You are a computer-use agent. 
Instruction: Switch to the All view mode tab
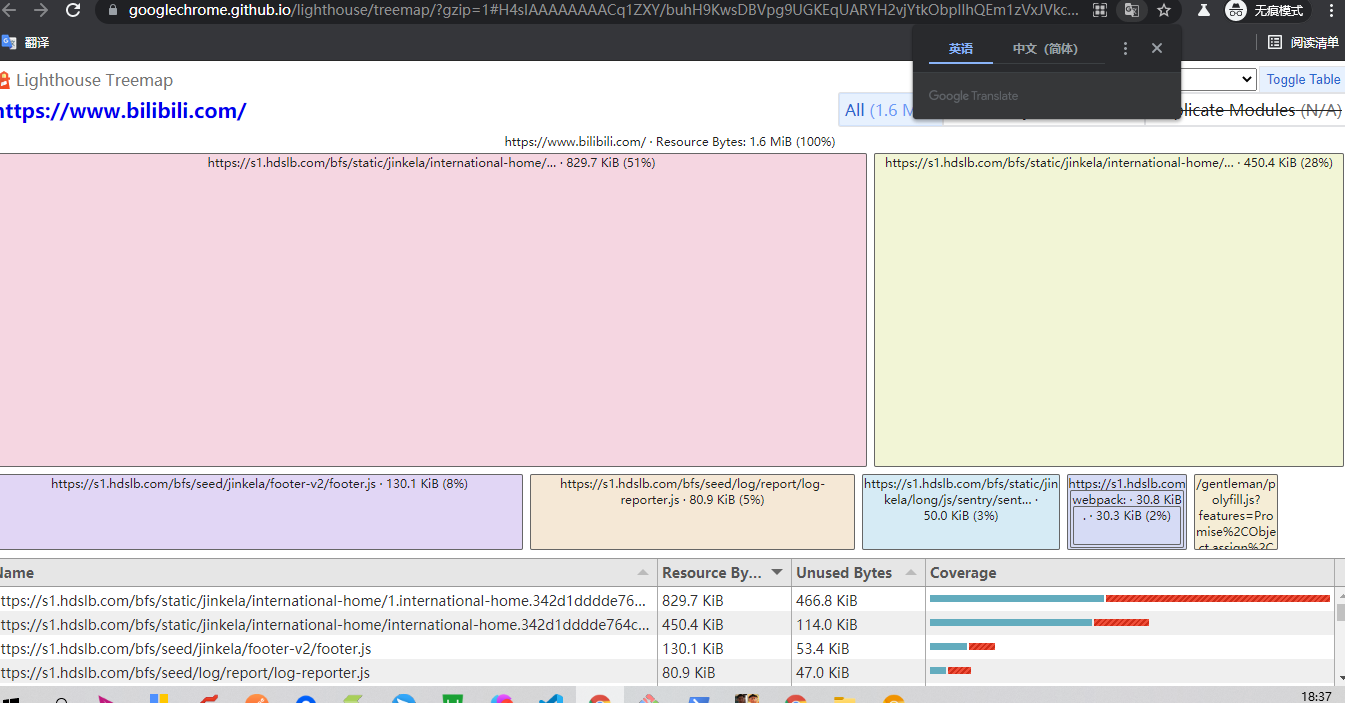[876, 110]
